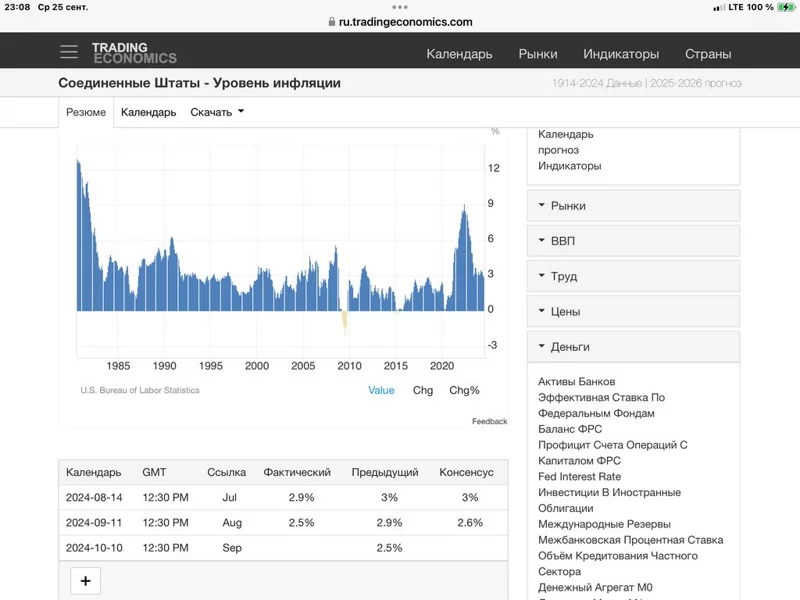Select the Chg% chart view option
Image resolution: width=800 pixels, height=600 pixels.
pos(464,390)
